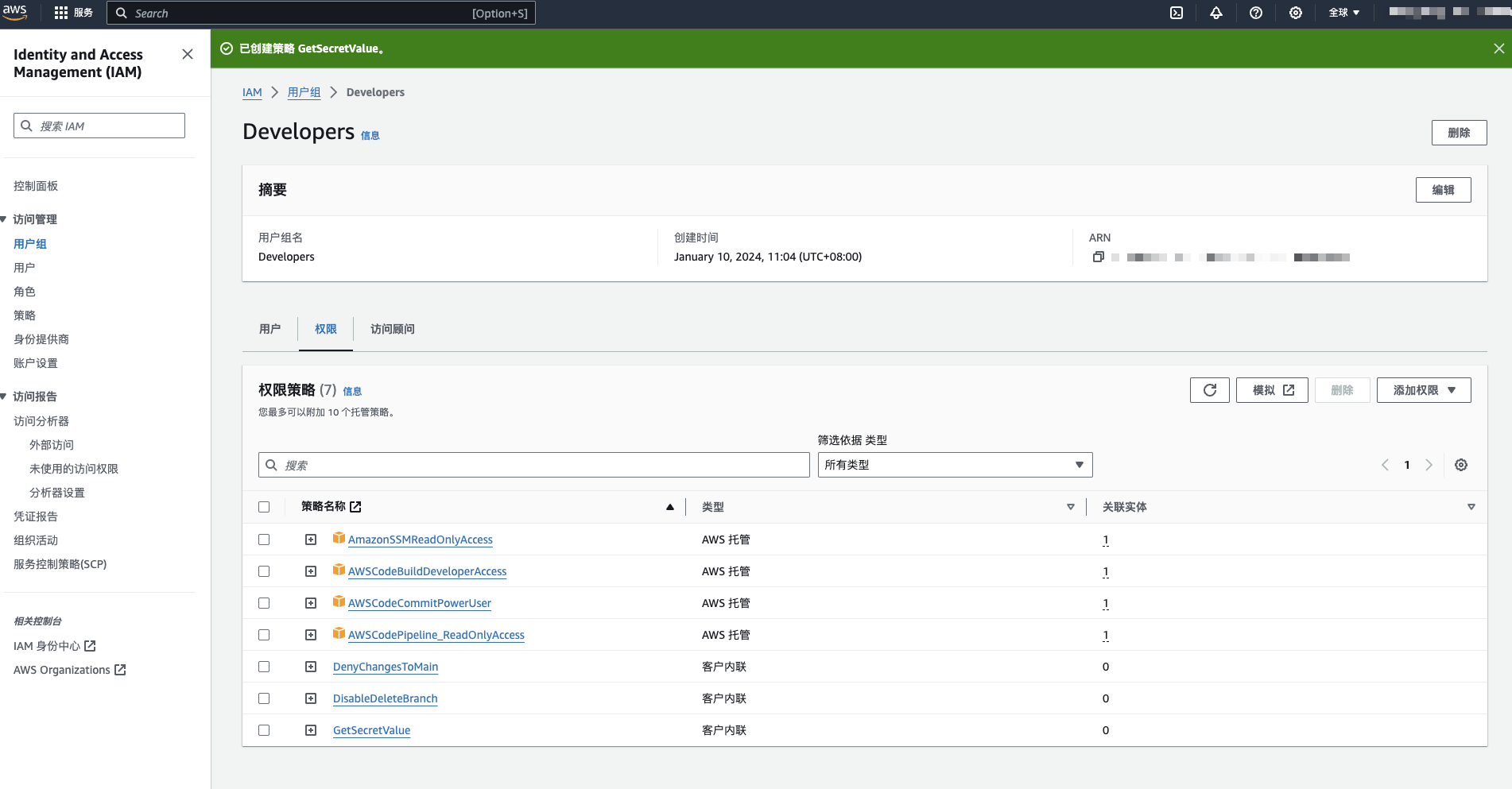Image resolution: width=1512 pixels, height=789 pixels.
Task: Open the 类型 column filter arrow
Action: 1071,507
